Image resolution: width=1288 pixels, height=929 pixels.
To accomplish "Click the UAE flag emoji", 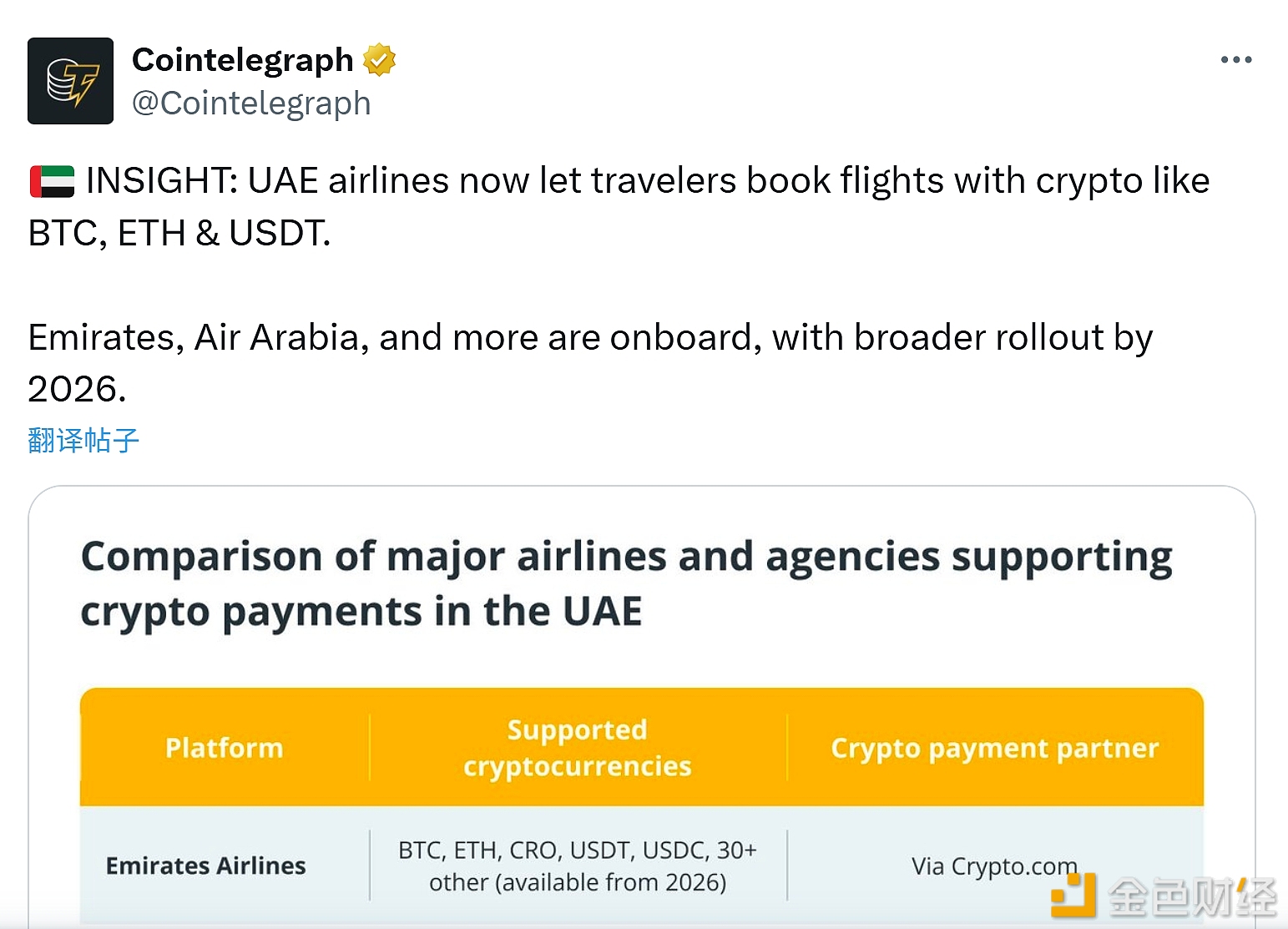I will coord(52,181).
